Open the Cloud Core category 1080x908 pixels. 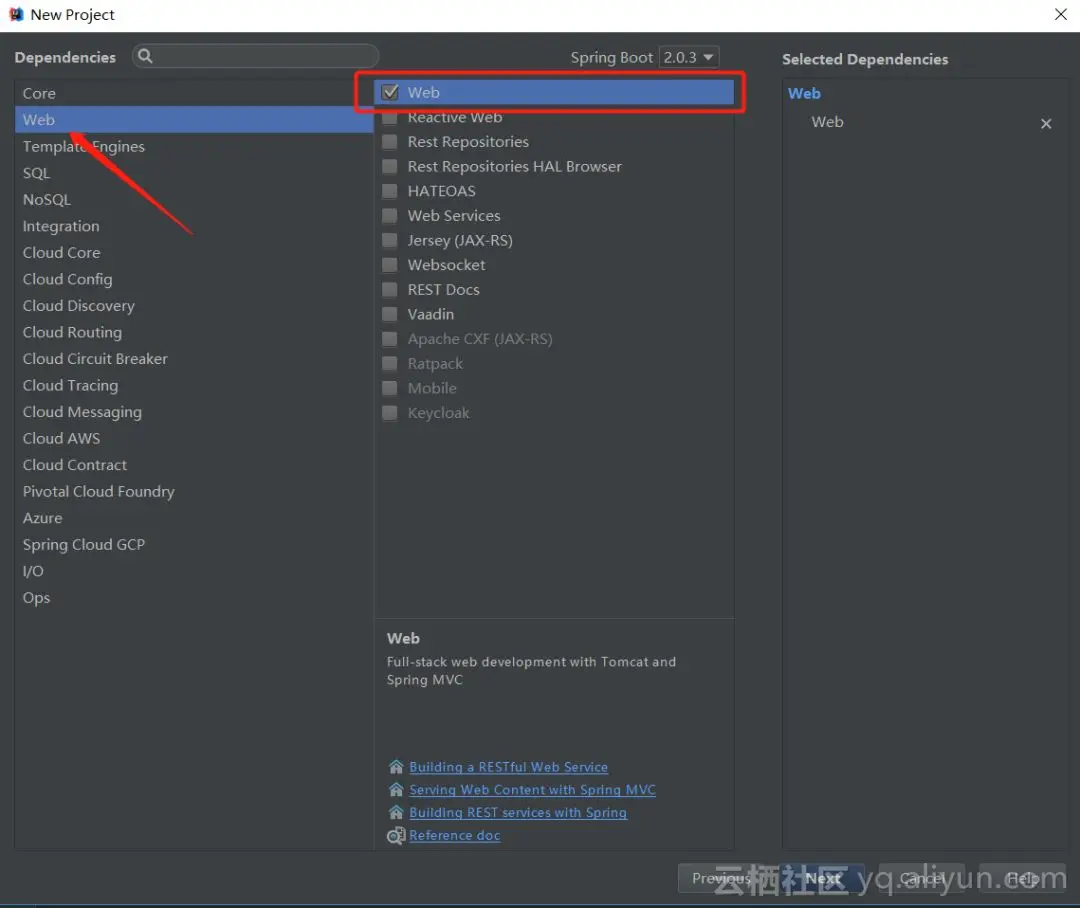pyautogui.click(x=194, y=253)
